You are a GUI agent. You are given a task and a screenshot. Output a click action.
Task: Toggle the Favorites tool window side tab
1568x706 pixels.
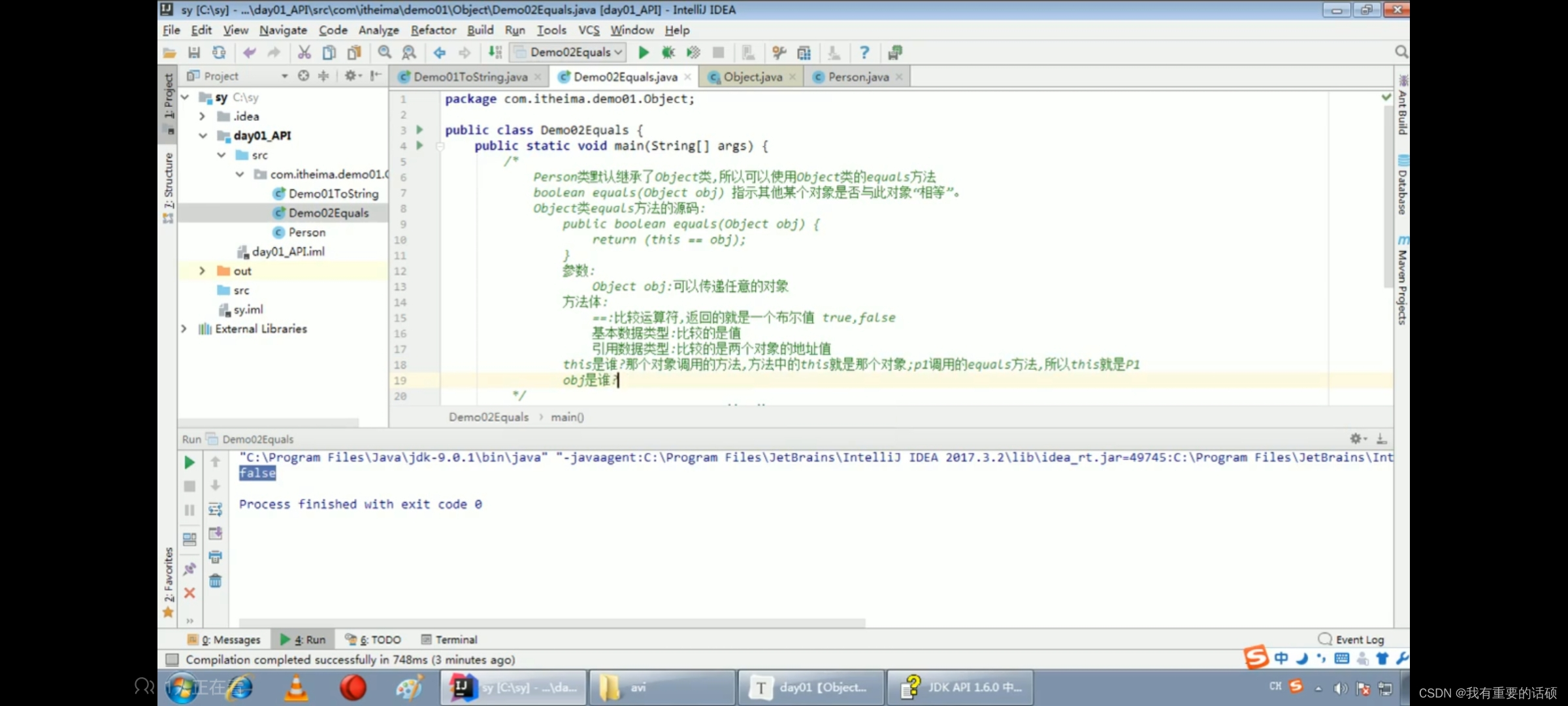tap(169, 582)
